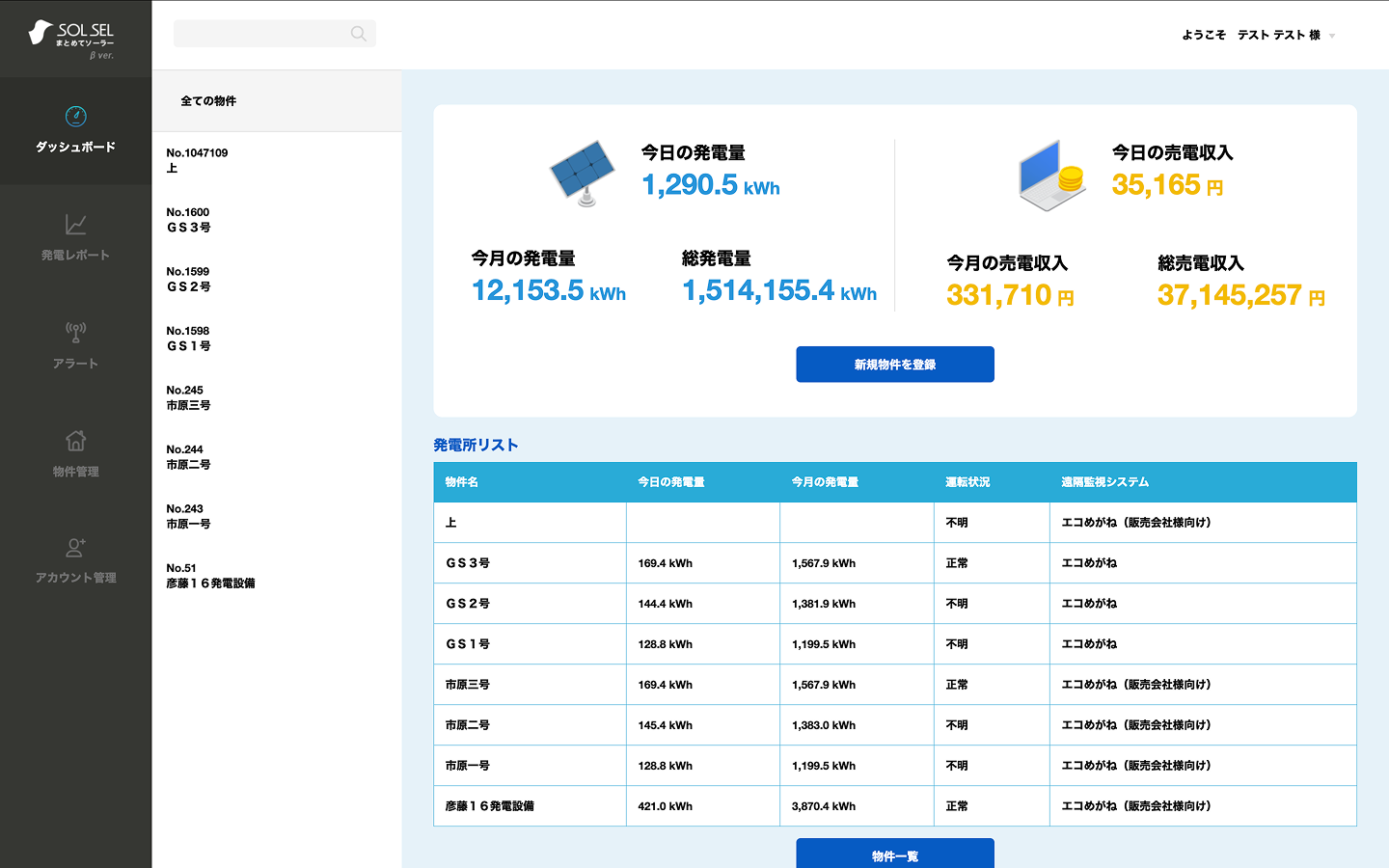Open the 物件管理 house icon
The width and height of the screenshot is (1389, 868).
click(75, 442)
